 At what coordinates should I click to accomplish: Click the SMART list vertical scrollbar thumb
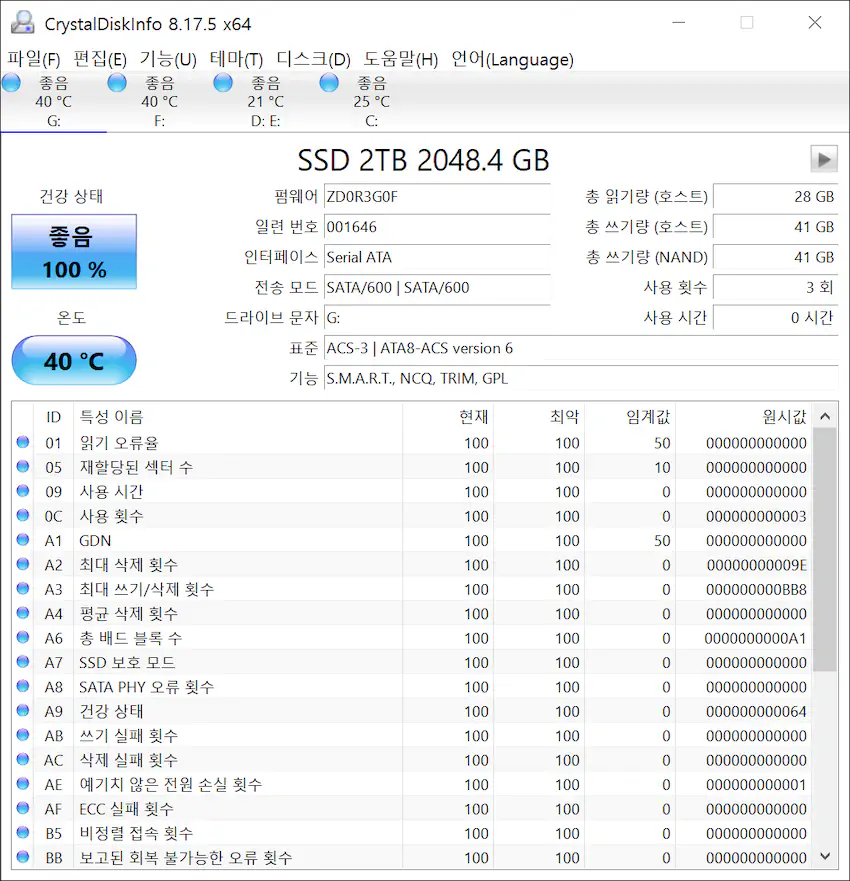click(825, 550)
